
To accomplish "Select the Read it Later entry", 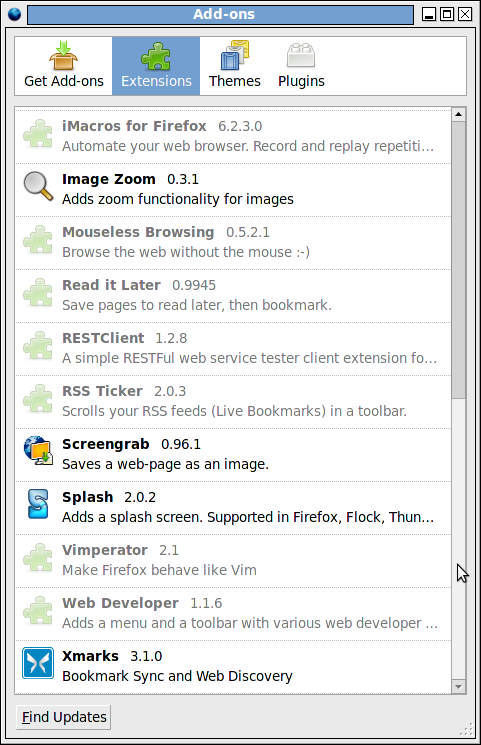I will (x=233, y=296).
